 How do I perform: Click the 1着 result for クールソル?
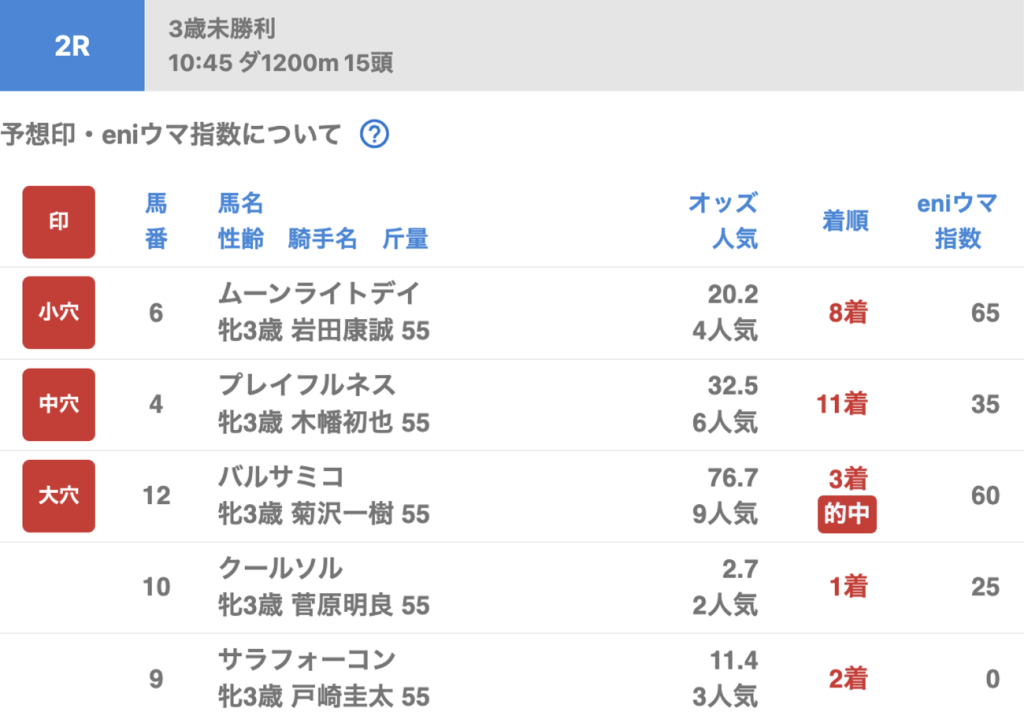847,587
